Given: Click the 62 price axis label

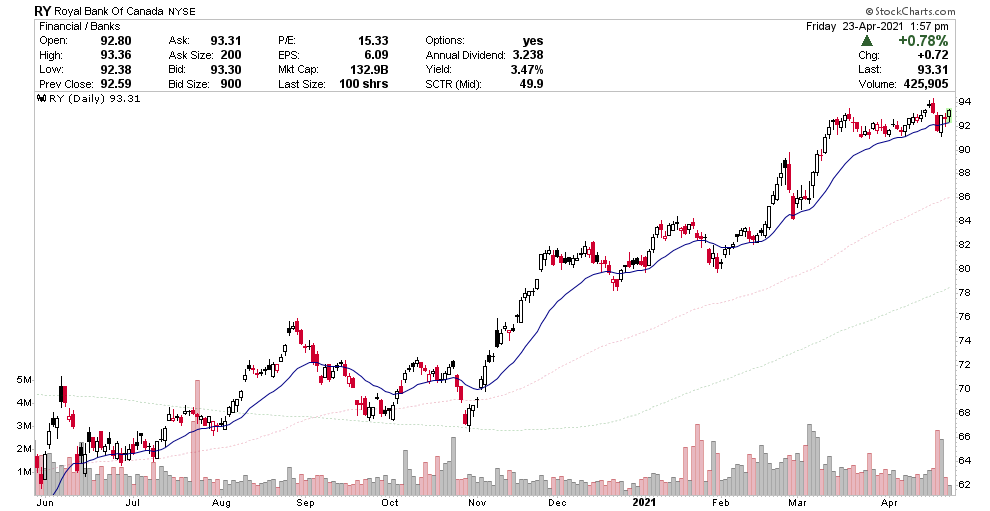Looking at the screenshot, I should tap(965, 484).
